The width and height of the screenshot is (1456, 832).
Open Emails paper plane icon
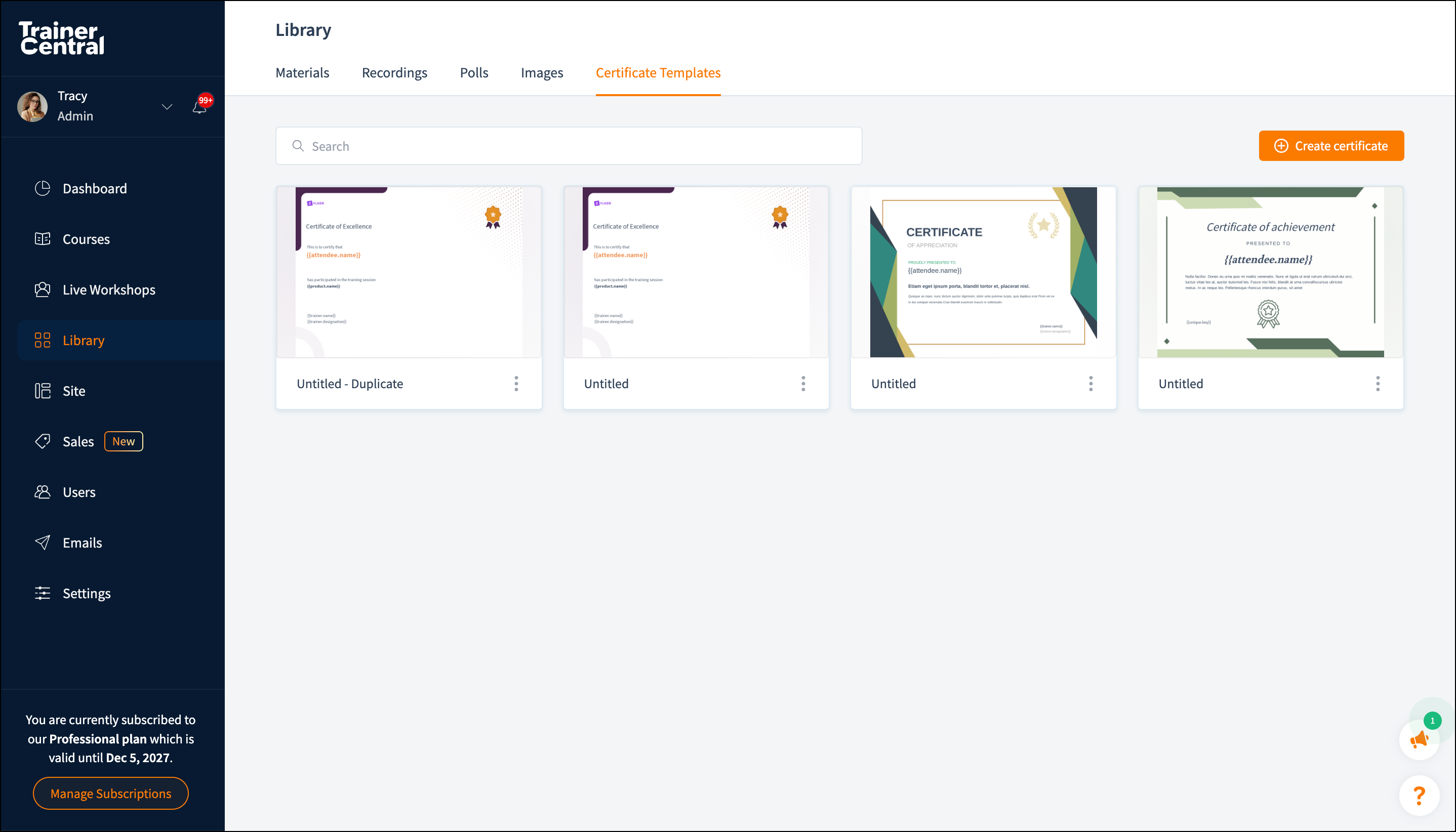(x=43, y=543)
